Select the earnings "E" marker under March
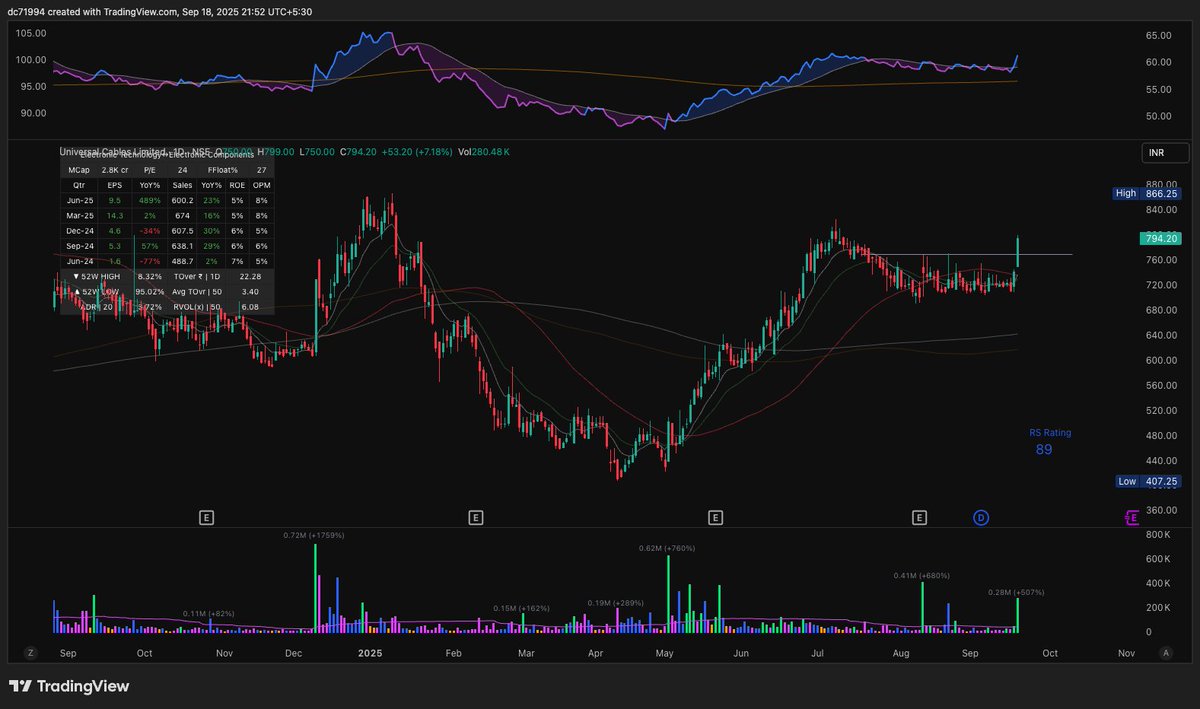The width and height of the screenshot is (1200, 709). coord(476,517)
